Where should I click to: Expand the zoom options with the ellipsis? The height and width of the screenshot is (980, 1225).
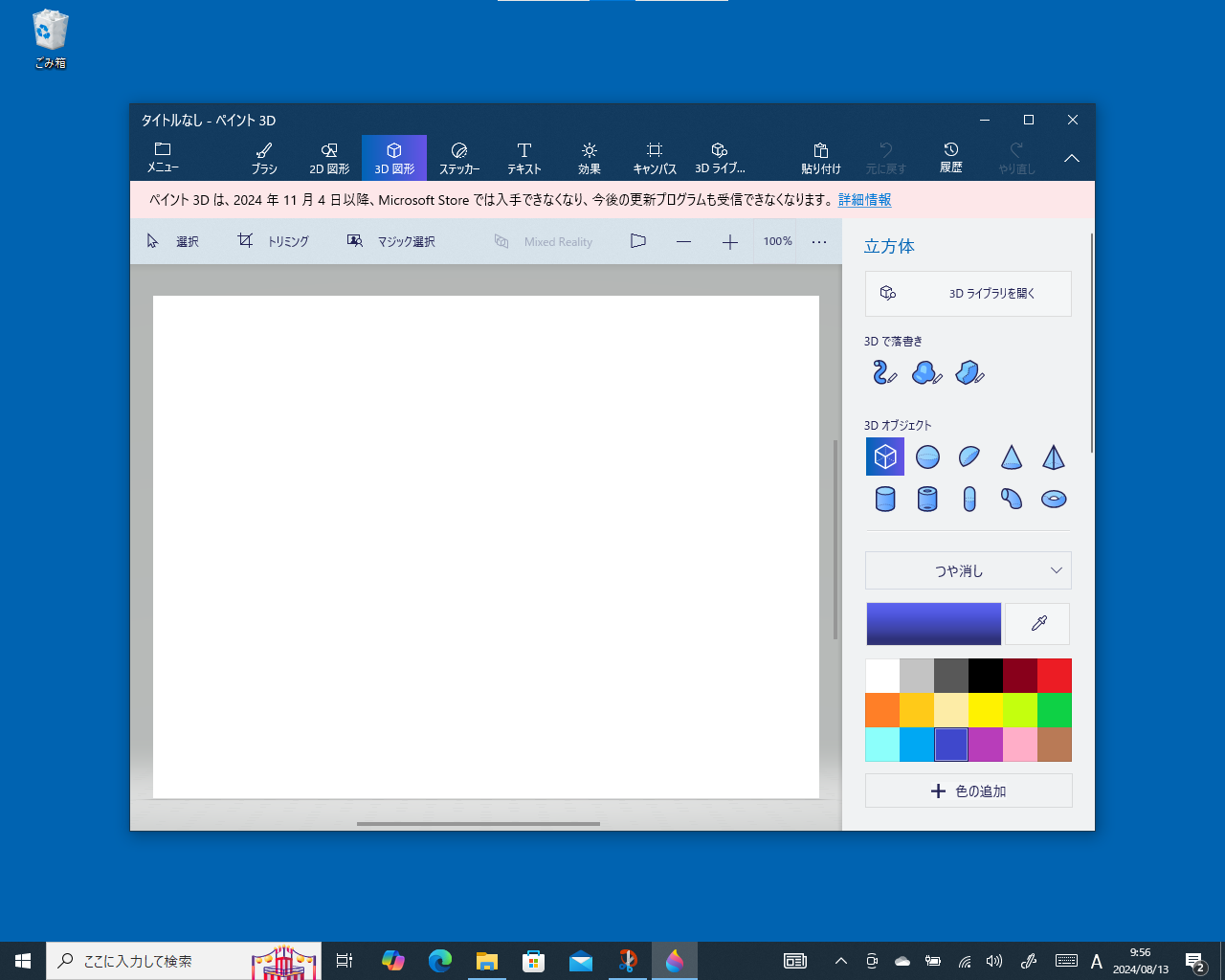(819, 241)
